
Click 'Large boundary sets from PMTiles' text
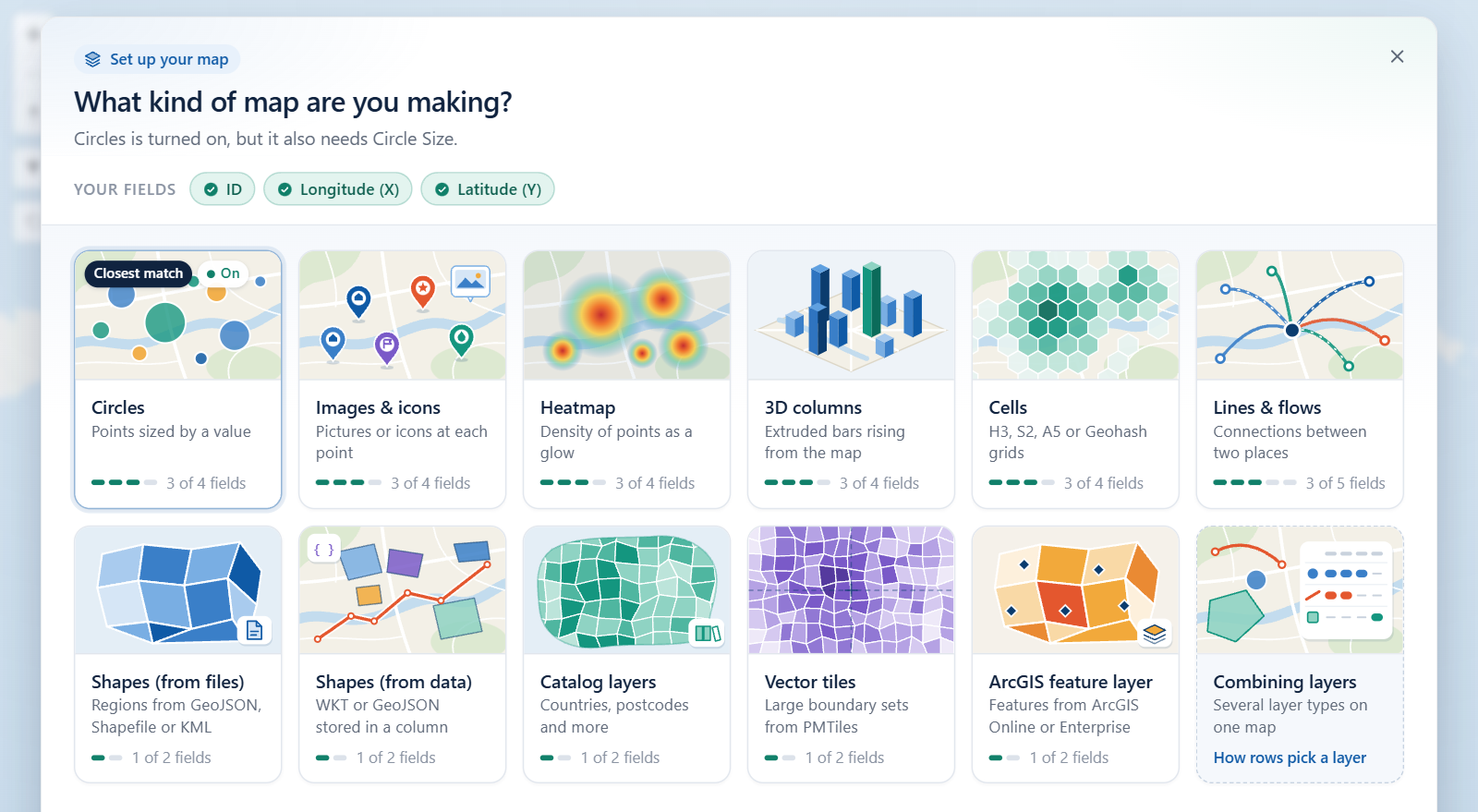click(x=837, y=716)
